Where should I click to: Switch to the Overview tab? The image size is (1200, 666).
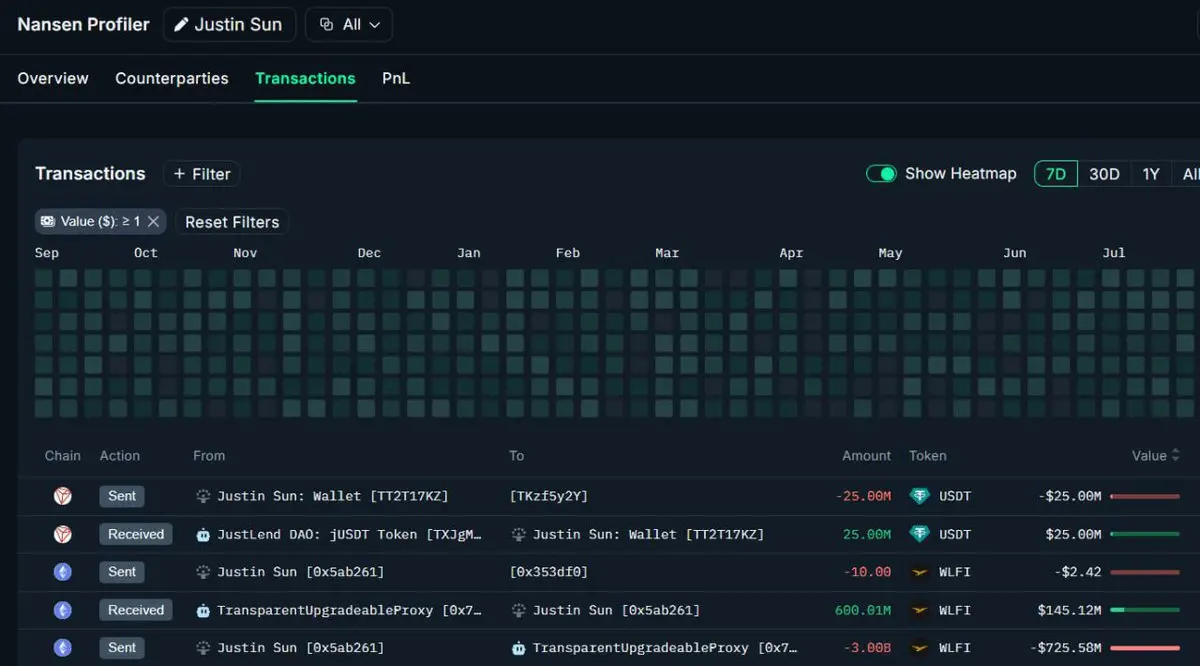tap(53, 78)
